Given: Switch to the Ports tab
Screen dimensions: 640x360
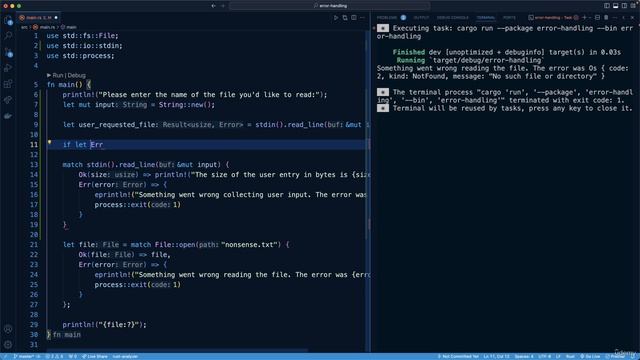Looking at the screenshot, I should tap(509, 18).
